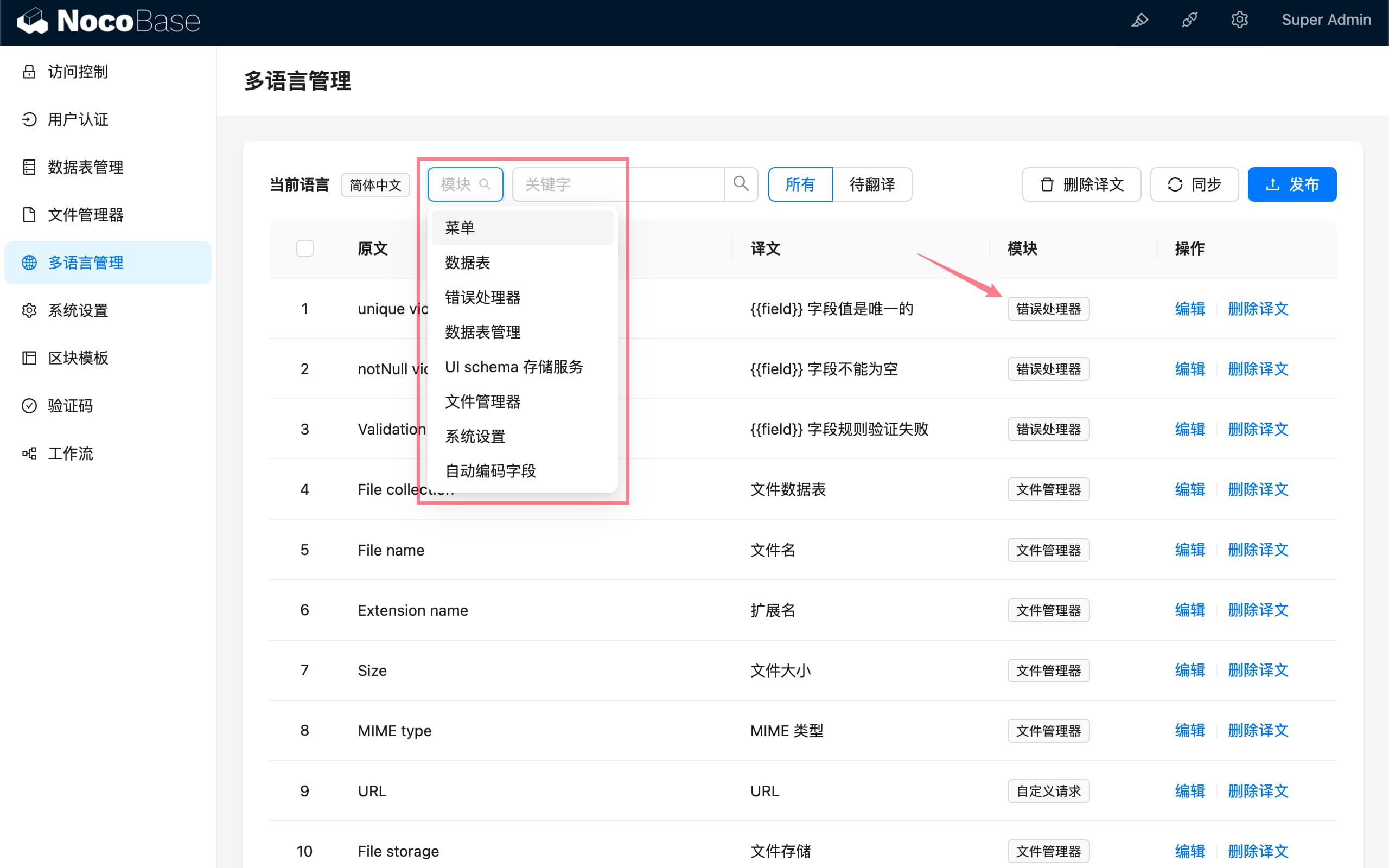Screen dimensions: 1389x868
Task: Choose 错误处理器 from the dropdown list
Action: [483, 297]
